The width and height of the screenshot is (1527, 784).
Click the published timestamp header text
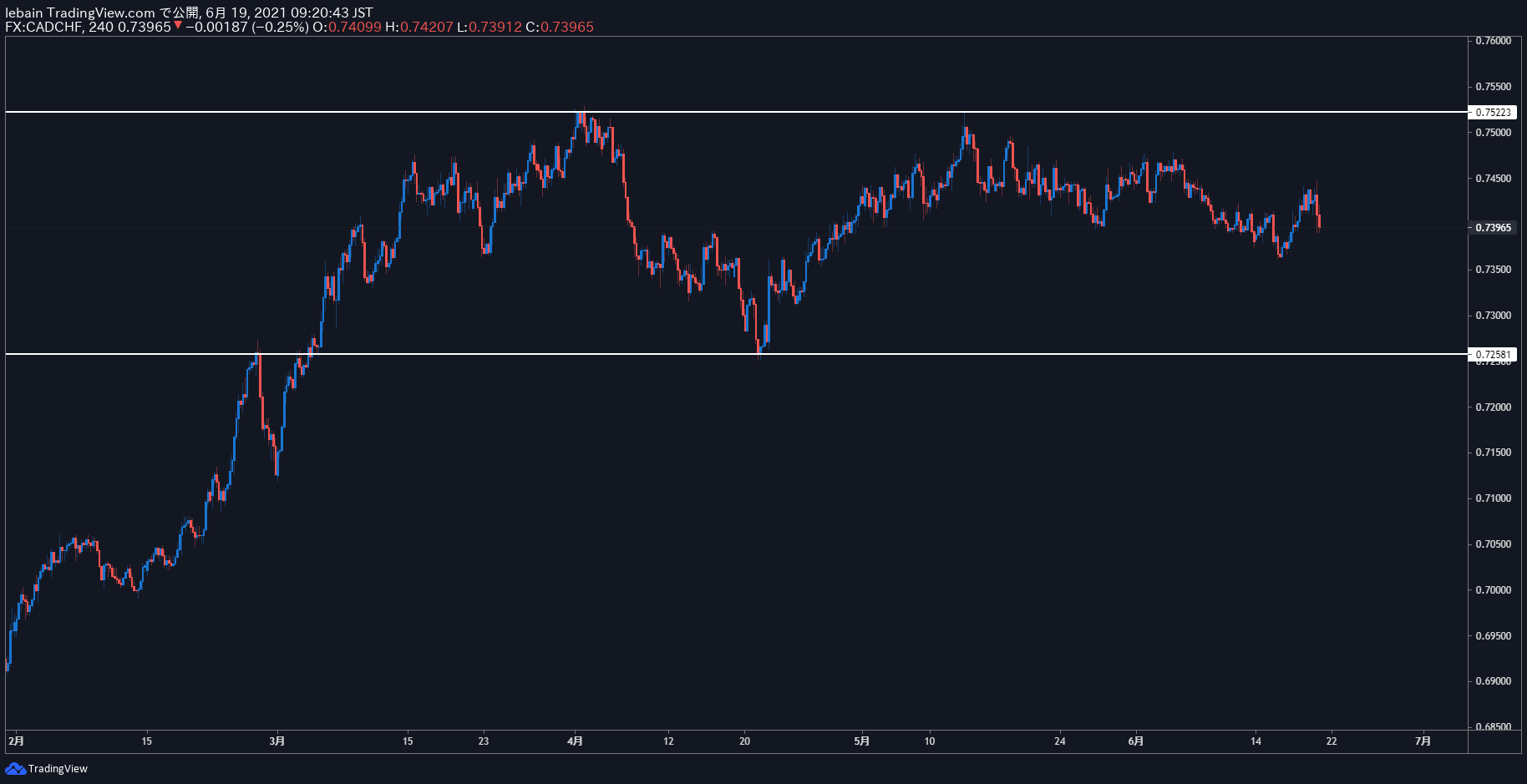point(189,13)
